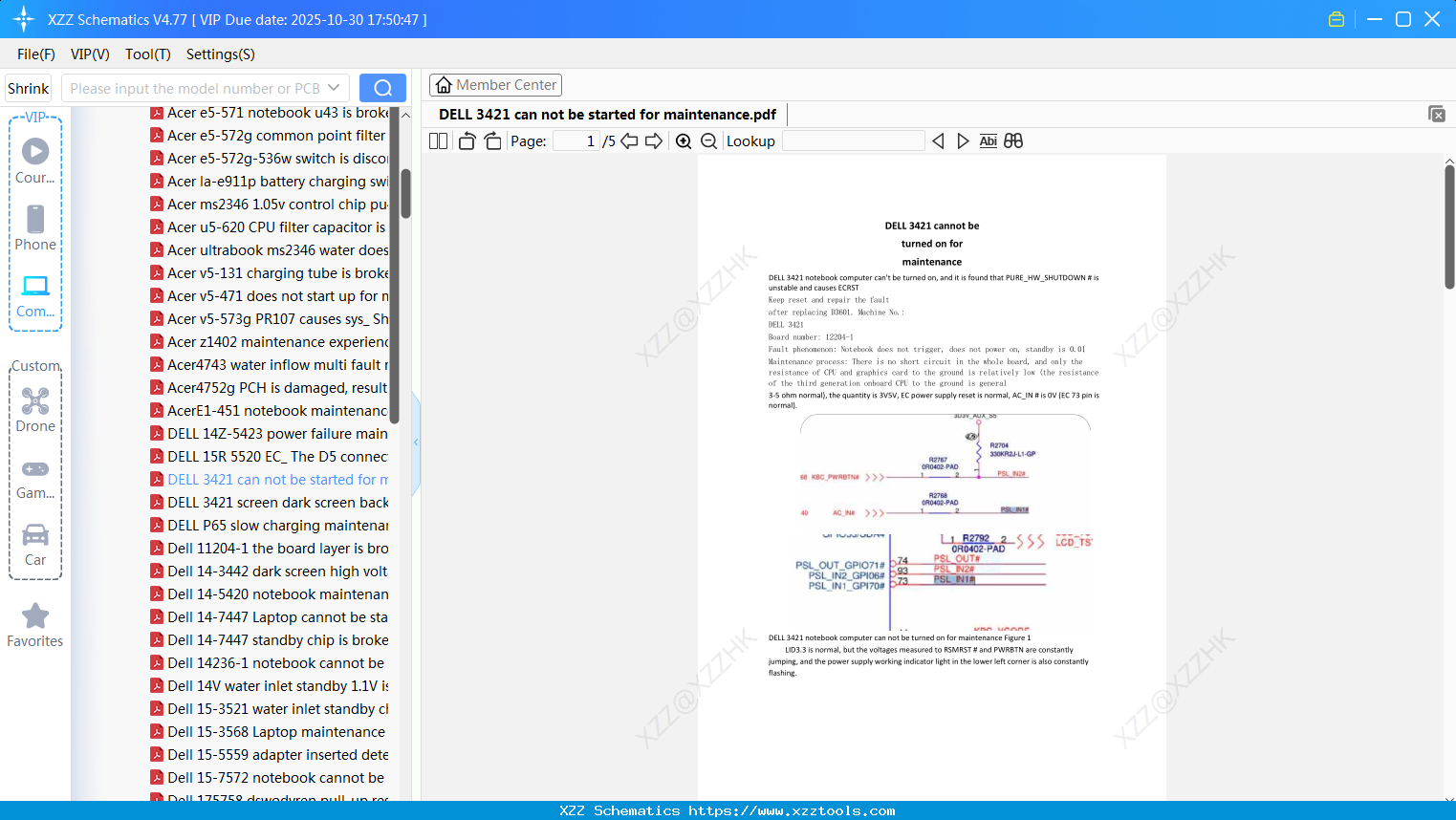The image size is (1456, 820).
Task: Open Dell 14-3442 dark screen high volt file
Action: click(x=269, y=572)
